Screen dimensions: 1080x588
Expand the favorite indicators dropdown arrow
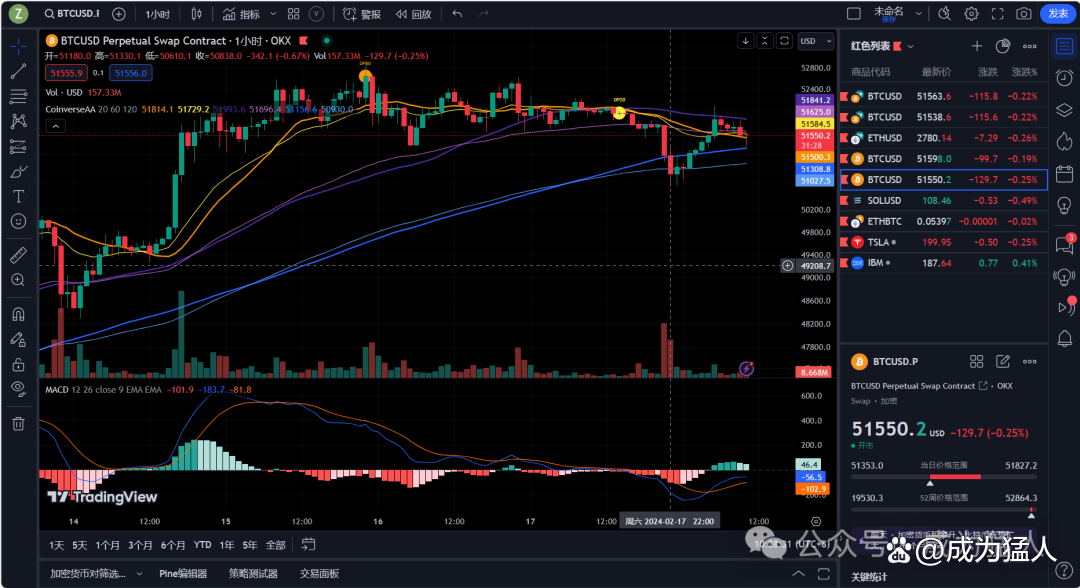click(273, 14)
